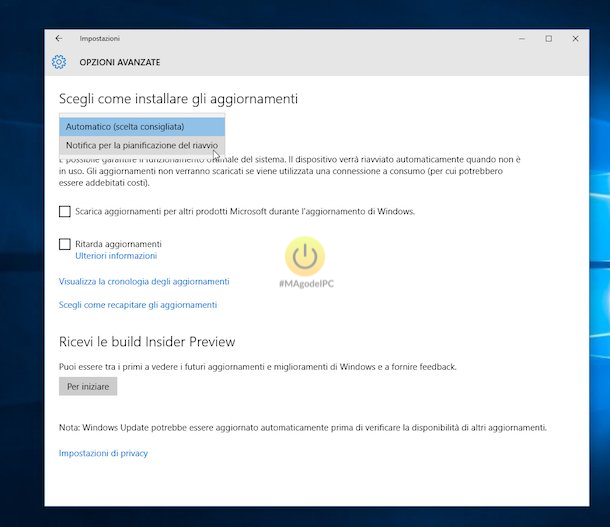Click the Nota: Windows Update paragraph
This screenshot has width=610, height=527.
(303, 427)
